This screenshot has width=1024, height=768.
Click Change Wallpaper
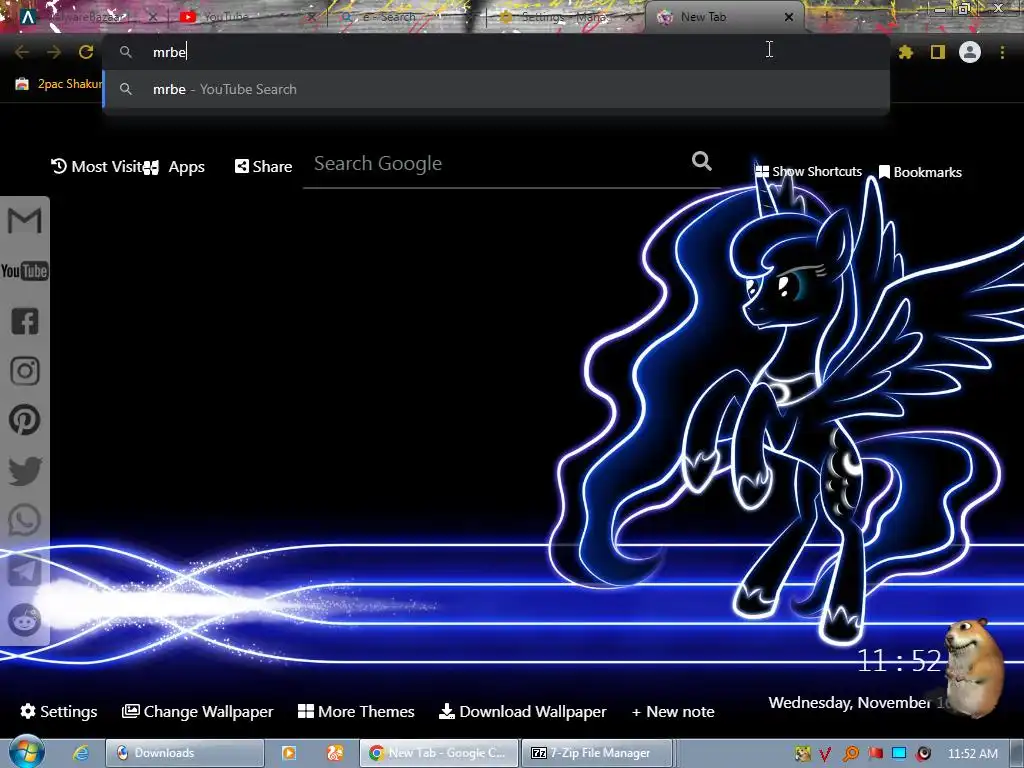click(x=198, y=712)
